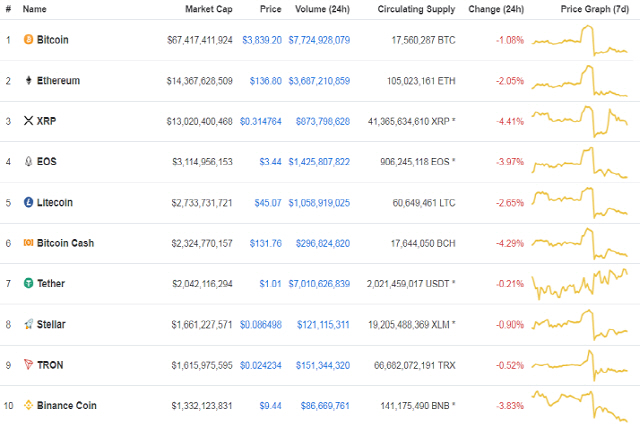Select supply value 66,682,072,191 TRX
The image size is (640, 425).
pyautogui.click(x=415, y=365)
